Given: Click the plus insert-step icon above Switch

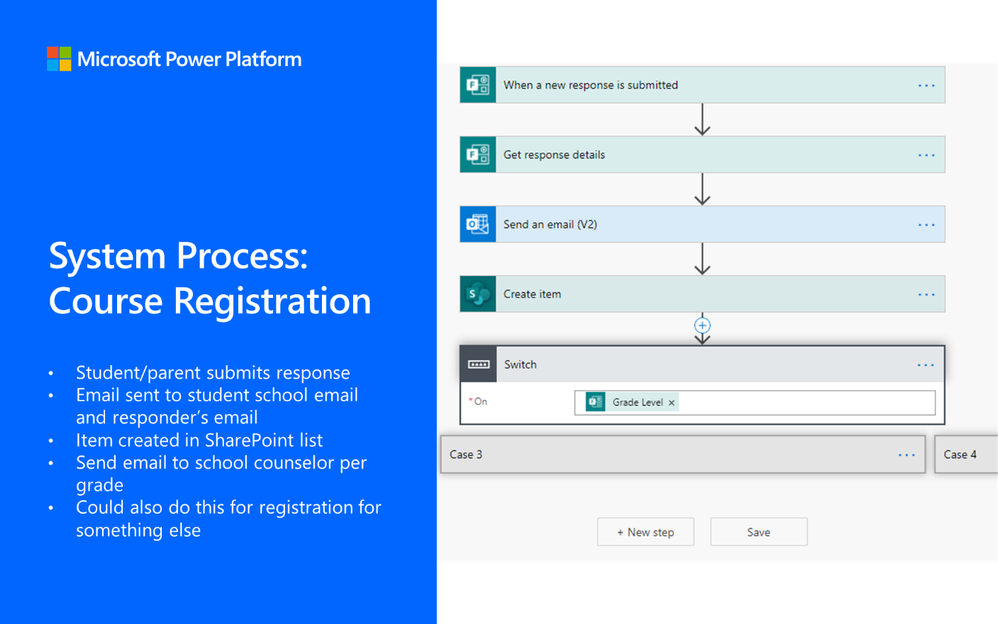Looking at the screenshot, I should pos(702,325).
